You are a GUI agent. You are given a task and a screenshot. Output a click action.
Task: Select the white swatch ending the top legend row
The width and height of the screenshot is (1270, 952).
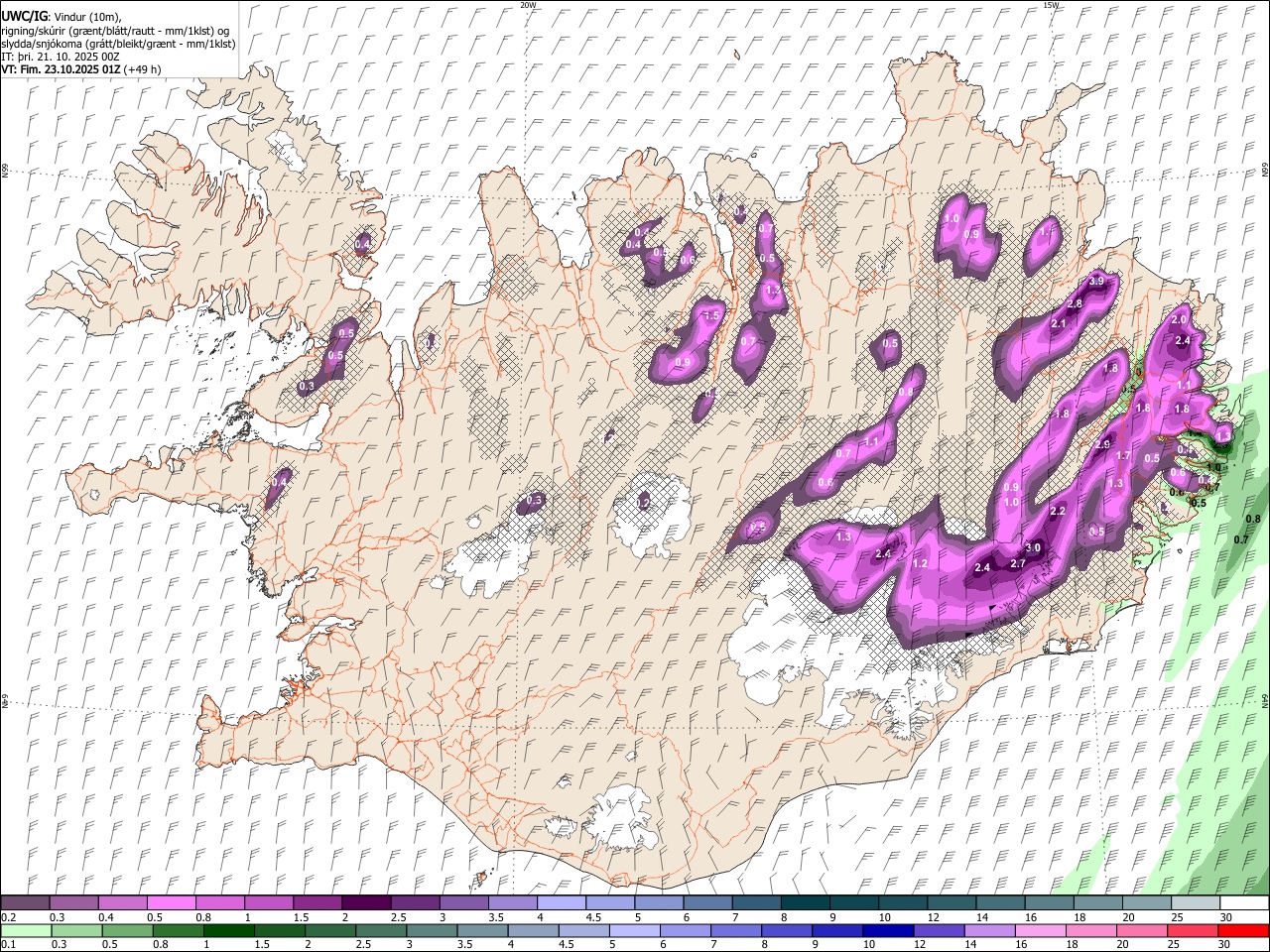coord(1244,903)
